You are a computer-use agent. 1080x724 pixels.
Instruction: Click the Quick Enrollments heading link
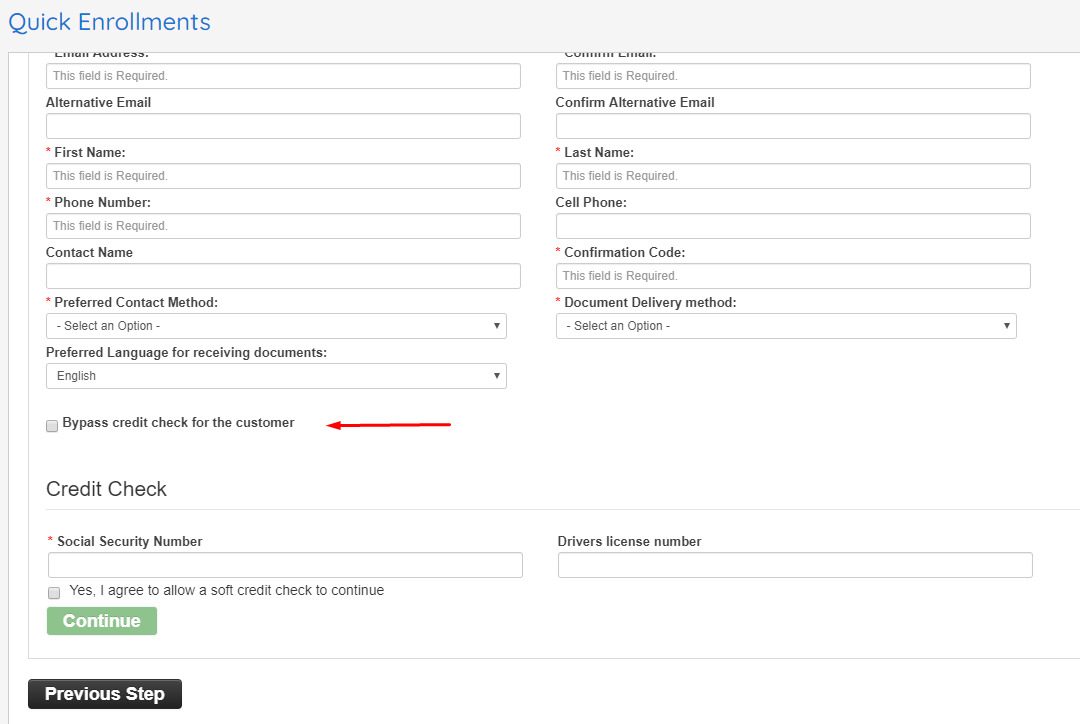point(110,22)
